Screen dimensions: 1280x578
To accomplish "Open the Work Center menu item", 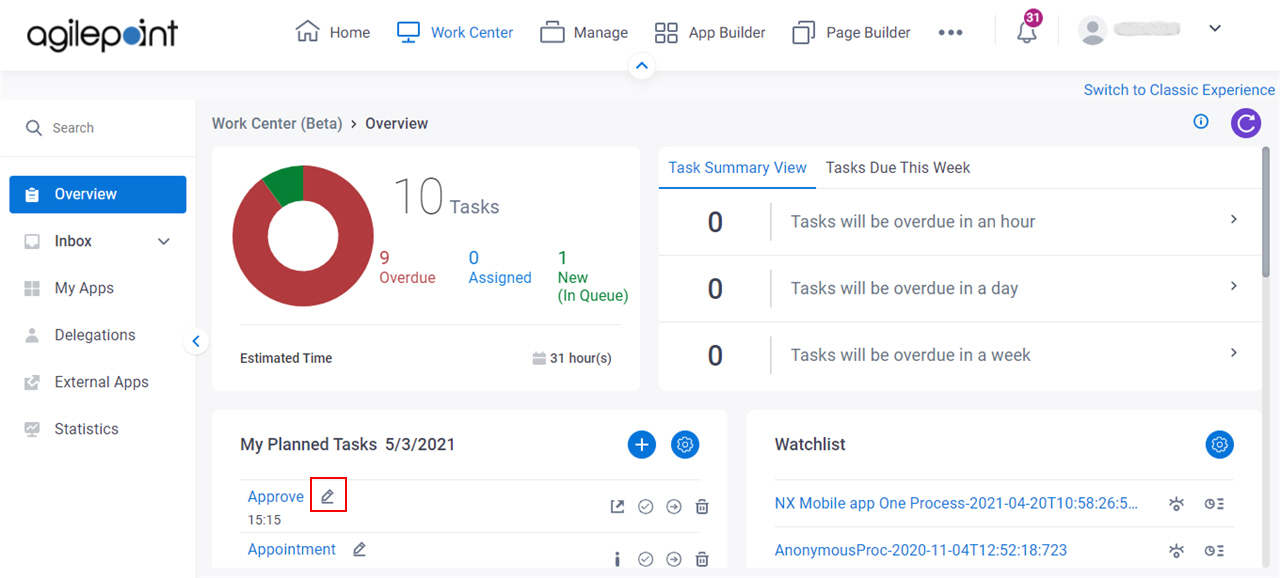I will 455,32.
